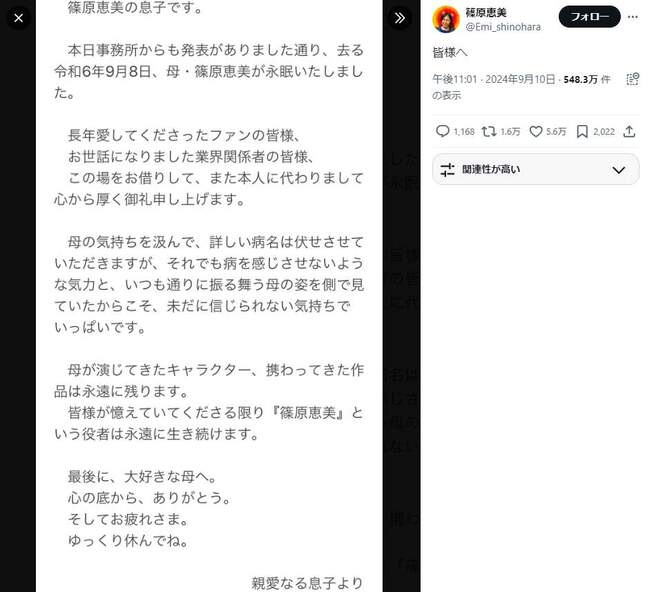Image resolution: width=645 pixels, height=592 pixels.
Task: Open 篠原恵美 profile avatar
Action: (446, 19)
